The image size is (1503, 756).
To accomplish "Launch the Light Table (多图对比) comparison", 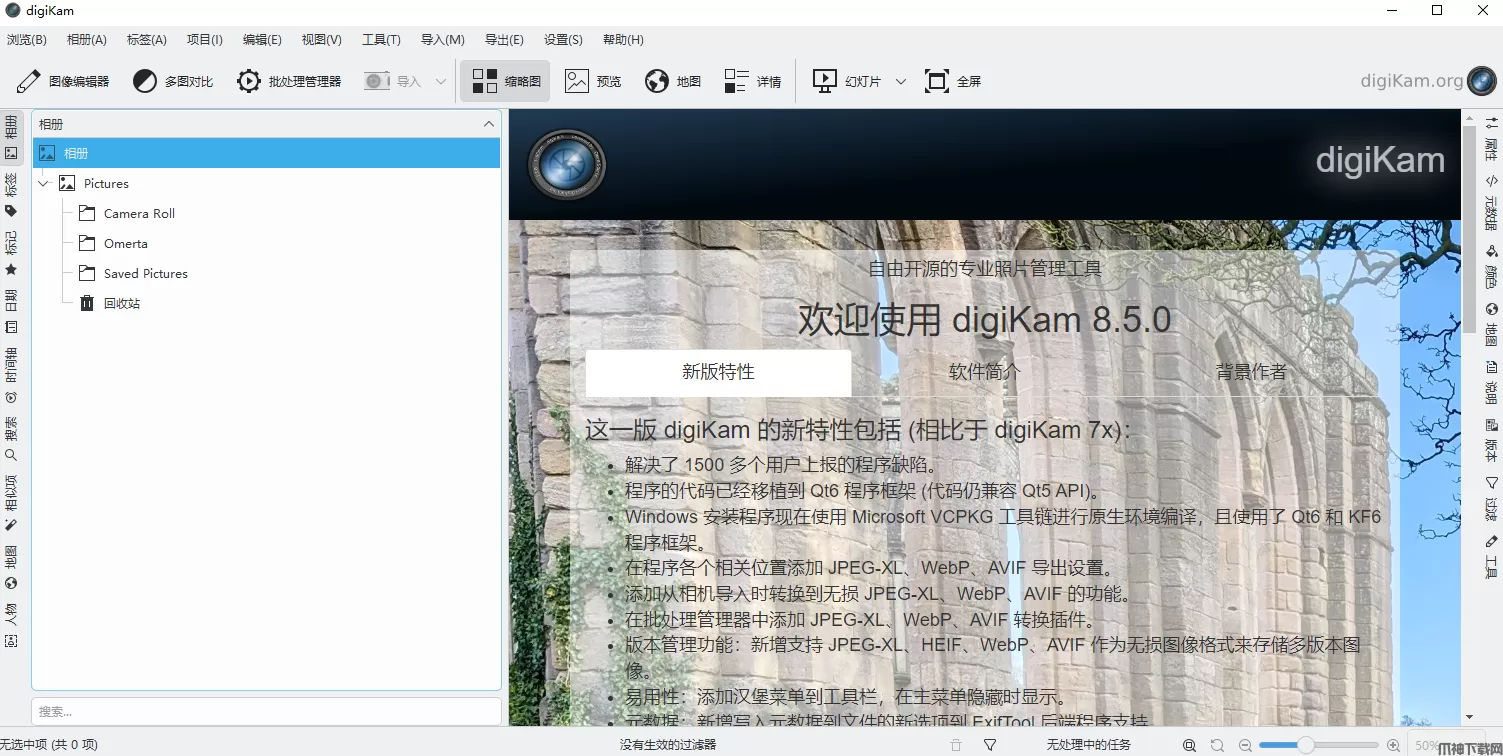I will click(173, 81).
